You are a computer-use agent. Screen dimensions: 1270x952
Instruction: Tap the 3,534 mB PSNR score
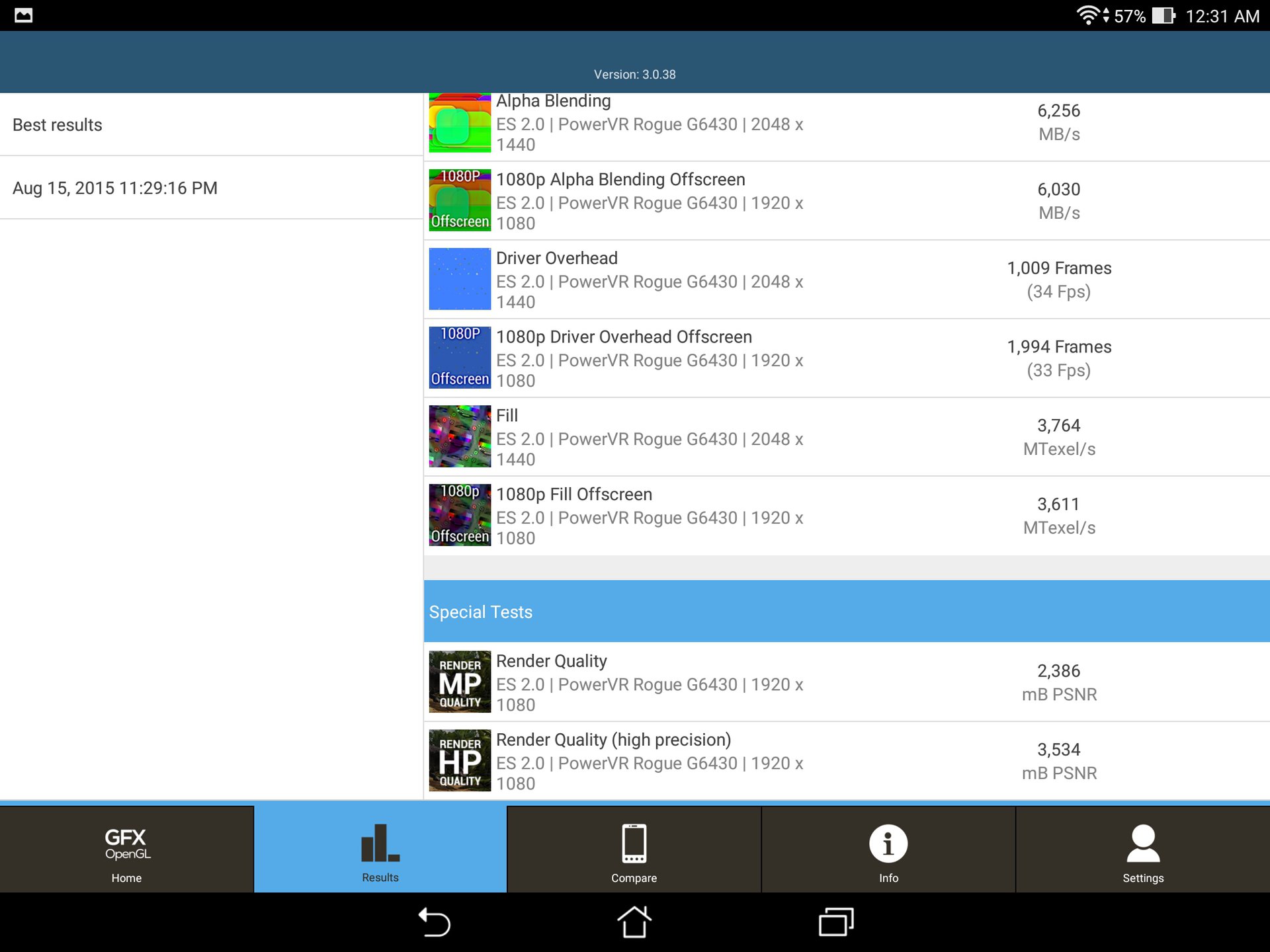coord(1058,761)
